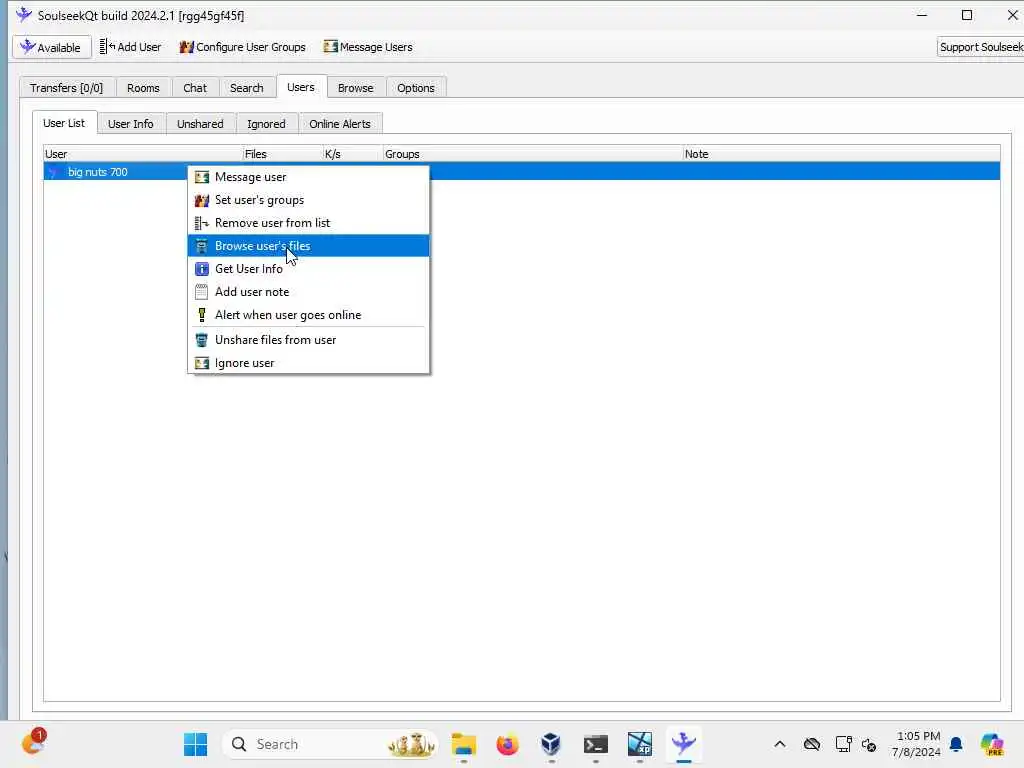This screenshot has height=768, width=1024.
Task: Open the Browse tab
Action: pyautogui.click(x=355, y=88)
